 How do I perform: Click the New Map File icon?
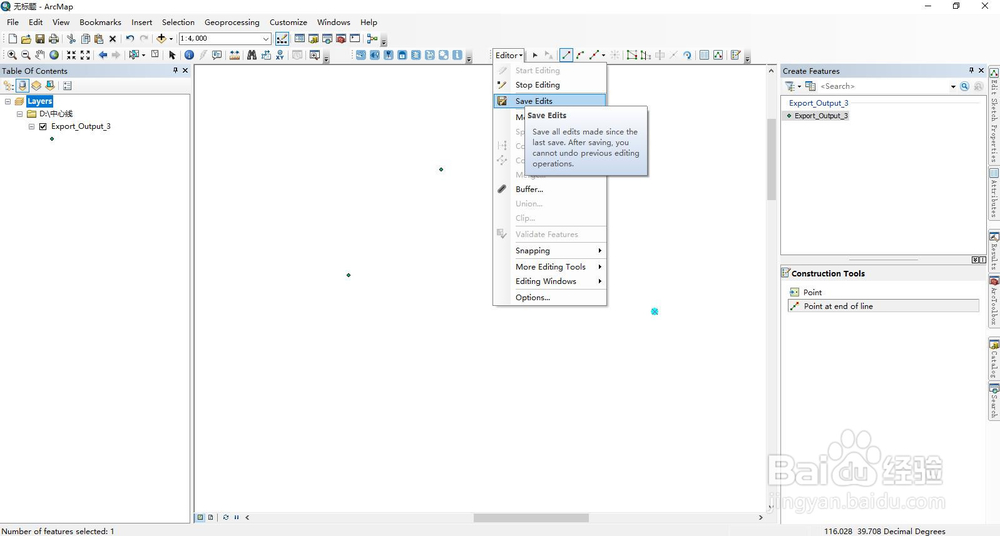pos(13,39)
